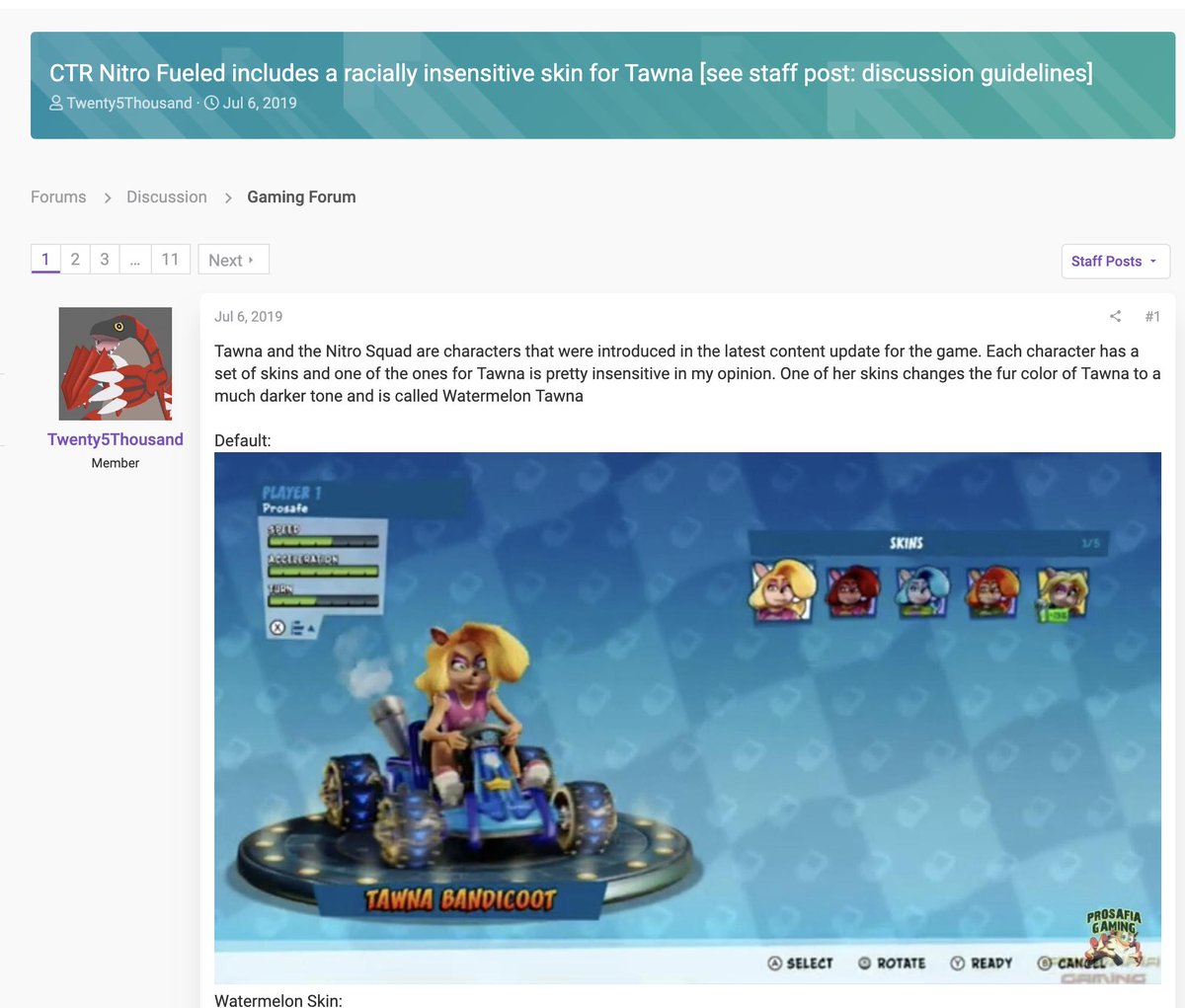Image resolution: width=1185 pixels, height=1008 pixels.
Task: Click the 'Default:' caption text
Action: 243,440
